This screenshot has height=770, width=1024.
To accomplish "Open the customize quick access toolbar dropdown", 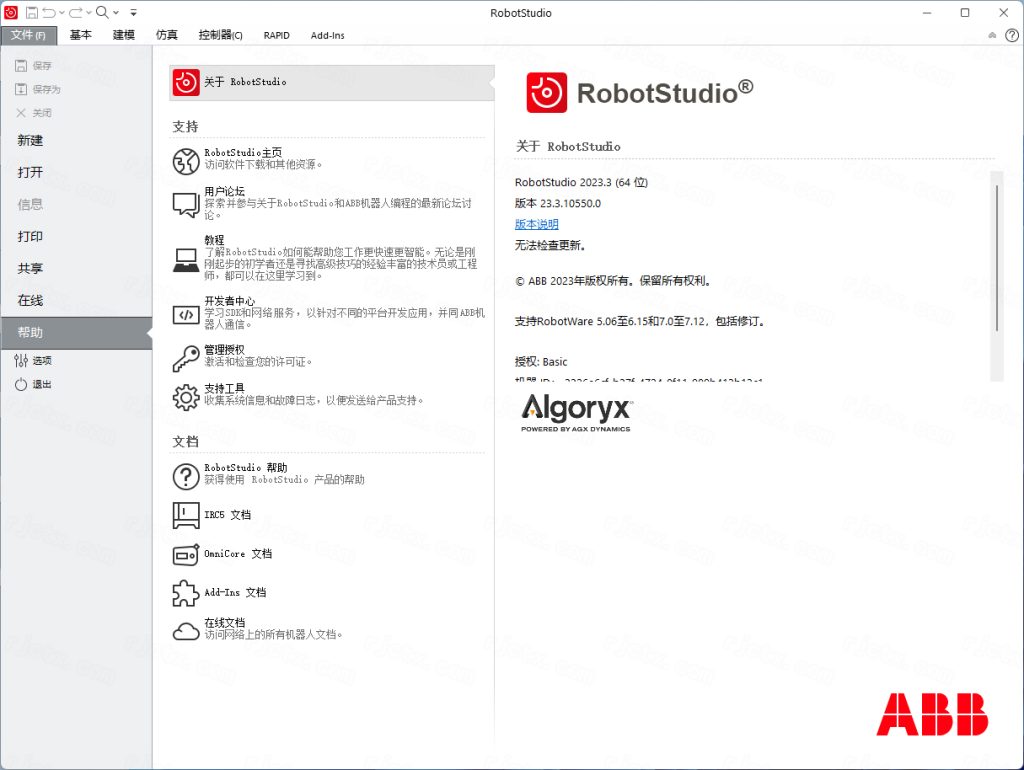I will (x=133, y=12).
